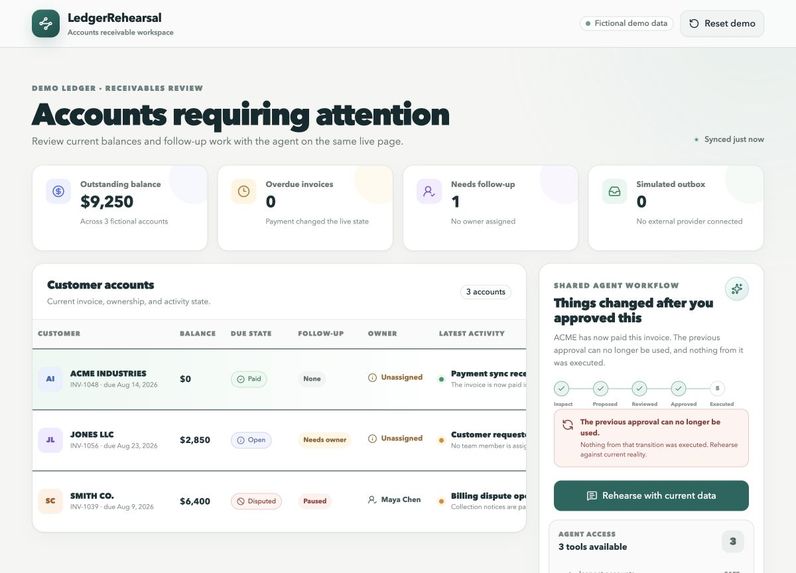Click the Fictional demo data badge
Viewport: 796px width, 573px height.
tap(626, 23)
